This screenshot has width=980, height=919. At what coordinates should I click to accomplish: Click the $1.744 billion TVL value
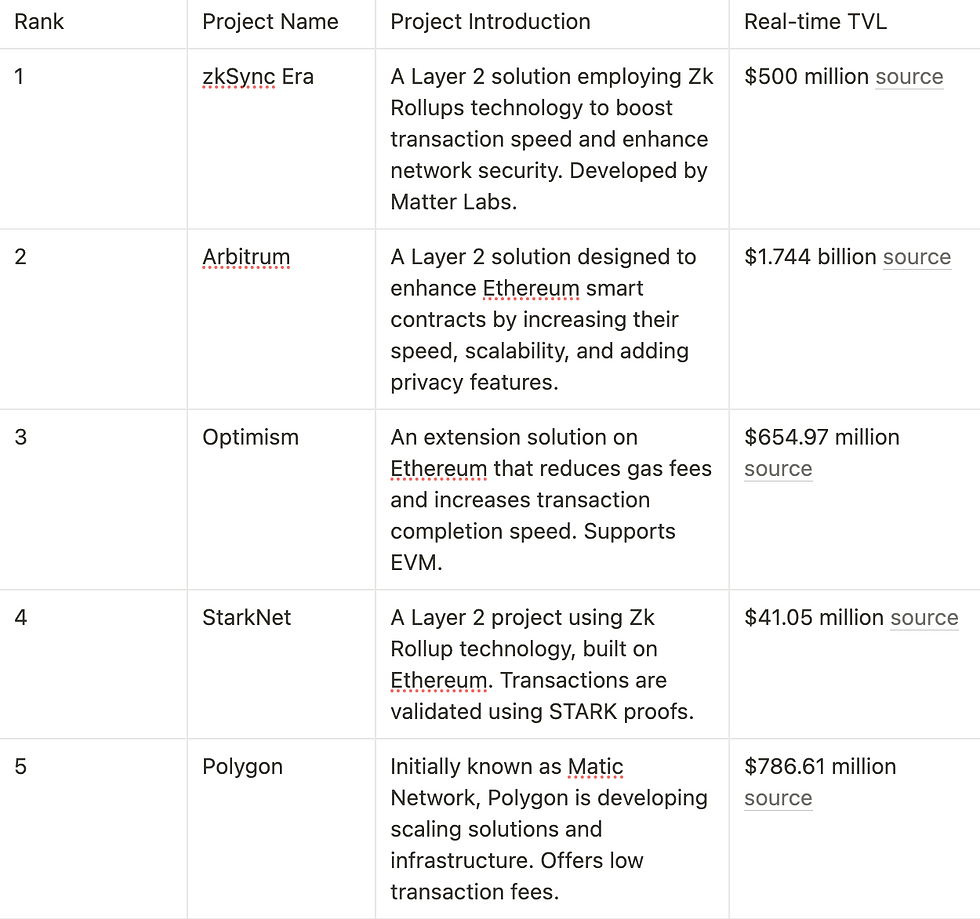(x=811, y=257)
